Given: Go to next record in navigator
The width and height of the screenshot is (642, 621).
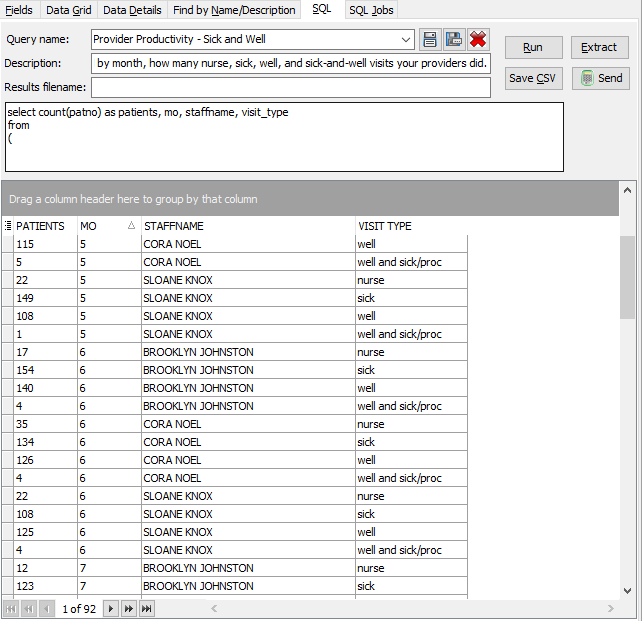Looking at the screenshot, I should pyautogui.click(x=111, y=608).
